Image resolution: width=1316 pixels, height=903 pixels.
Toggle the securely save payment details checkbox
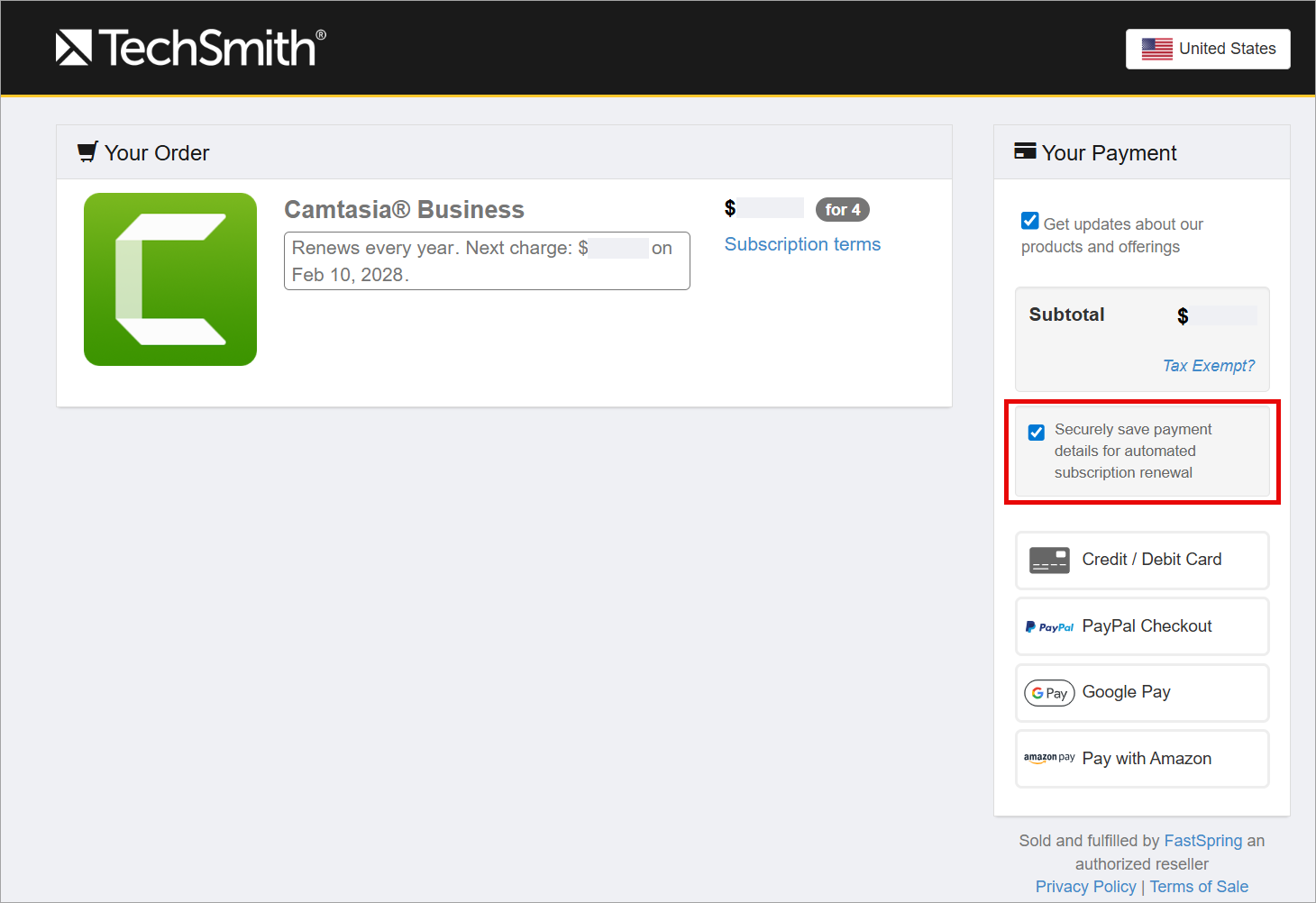tap(1037, 433)
